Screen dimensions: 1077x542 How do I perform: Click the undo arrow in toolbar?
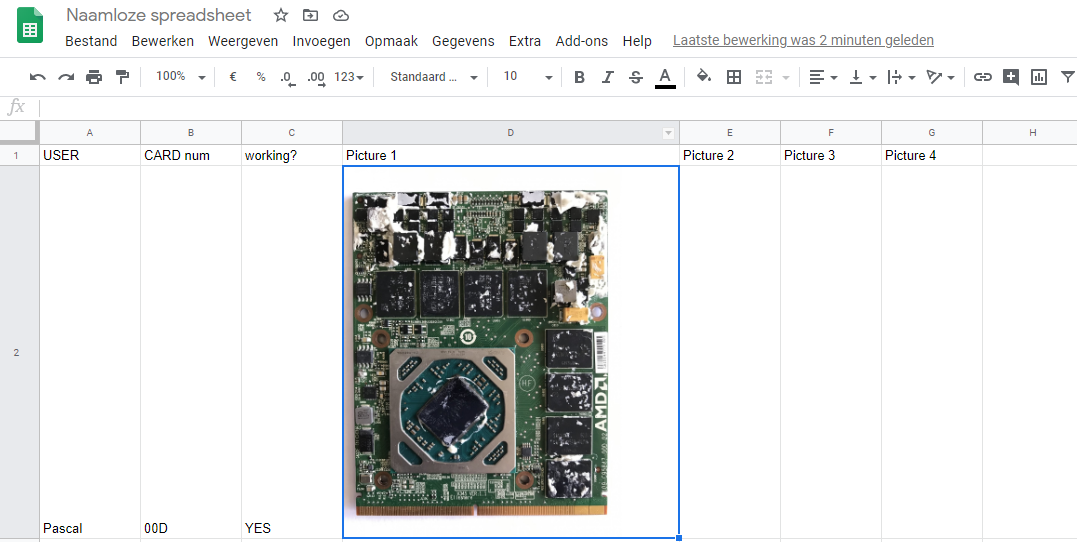click(x=38, y=77)
